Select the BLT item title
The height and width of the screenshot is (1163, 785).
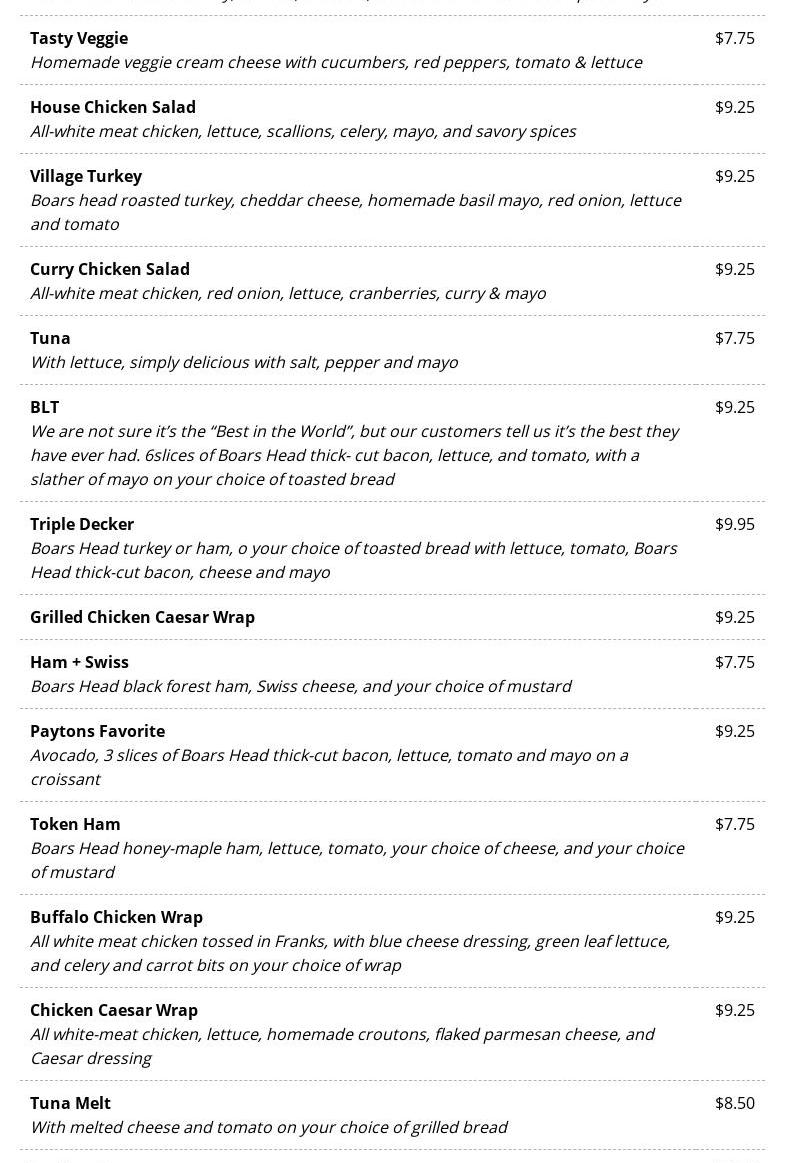45,407
